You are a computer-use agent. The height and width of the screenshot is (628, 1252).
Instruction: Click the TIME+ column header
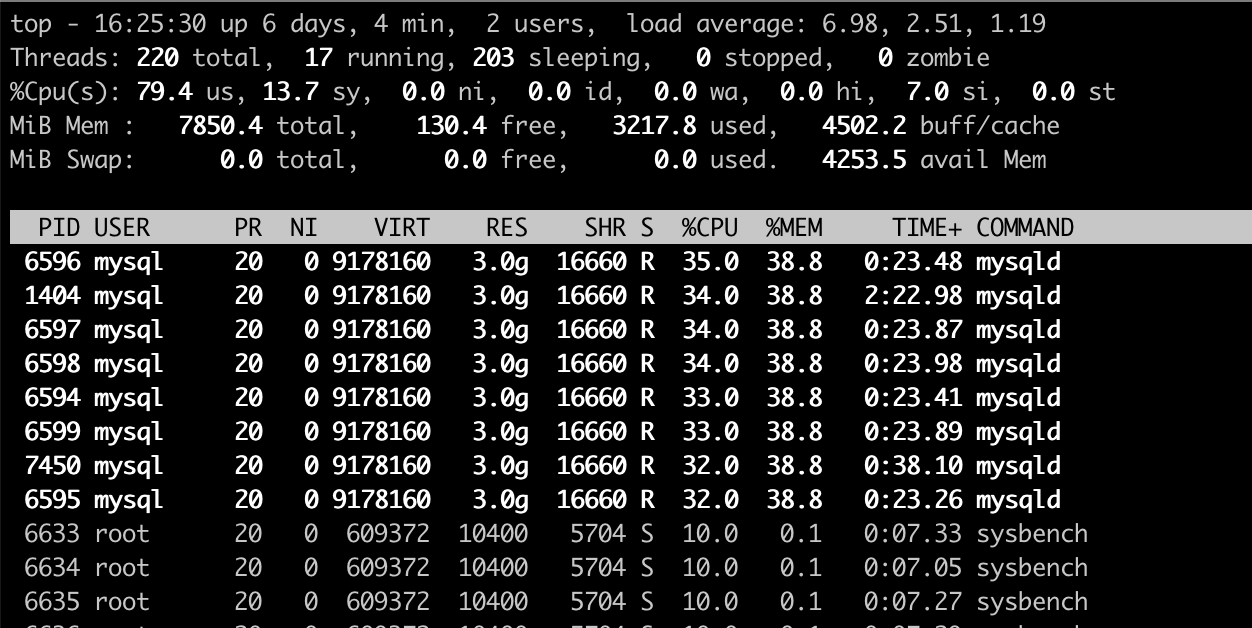927,228
